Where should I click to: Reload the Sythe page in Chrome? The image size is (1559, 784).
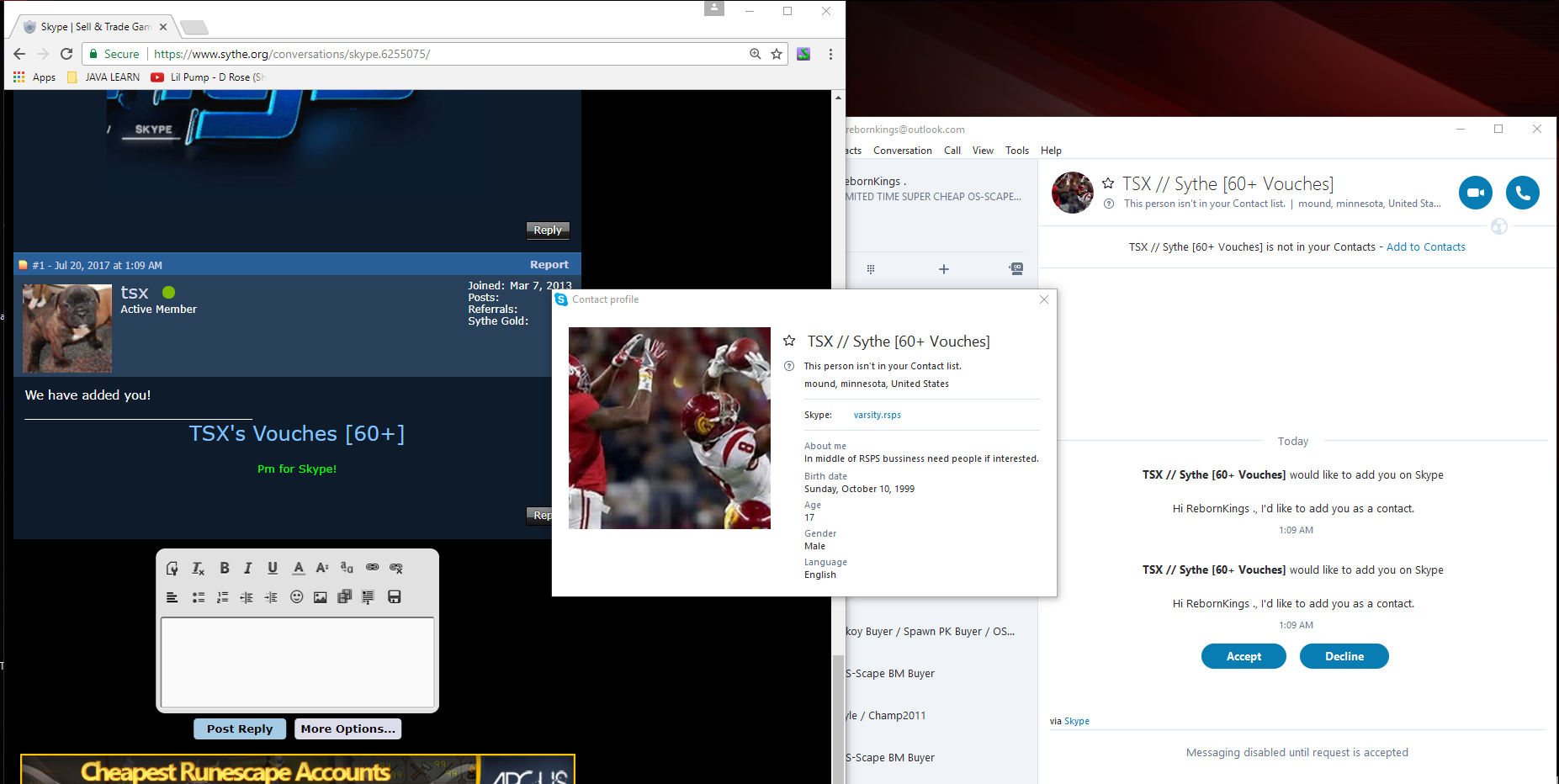[x=66, y=54]
